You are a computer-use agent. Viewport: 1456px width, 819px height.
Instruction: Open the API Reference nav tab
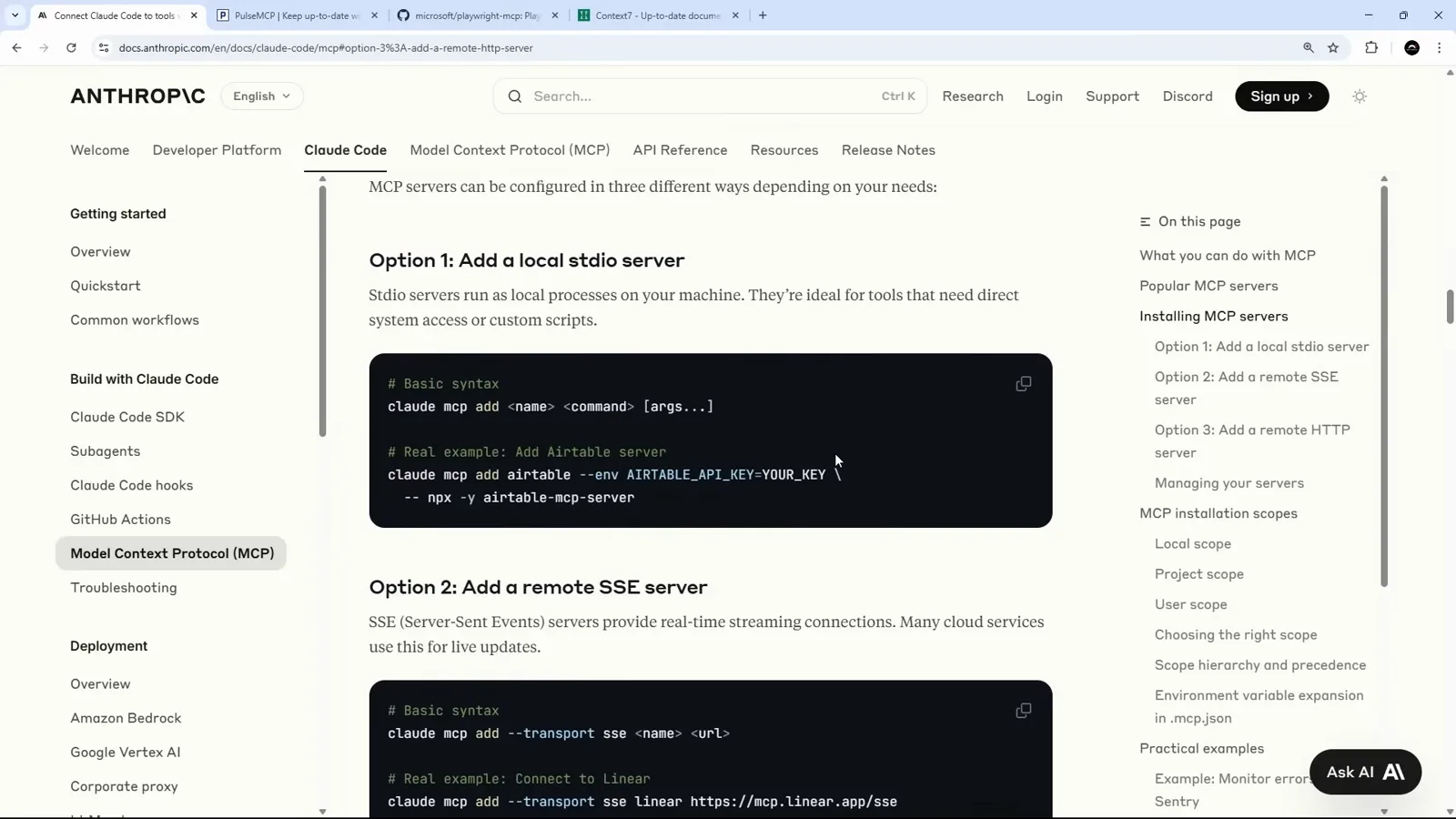coord(680,150)
